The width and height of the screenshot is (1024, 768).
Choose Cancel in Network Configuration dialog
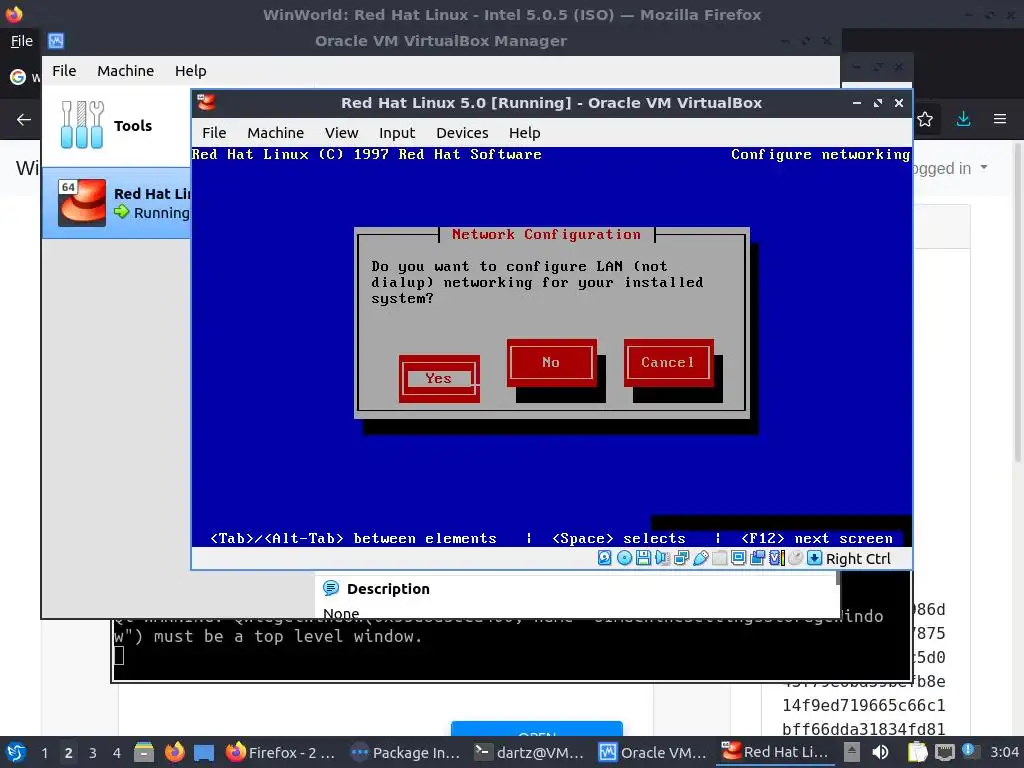click(x=668, y=362)
